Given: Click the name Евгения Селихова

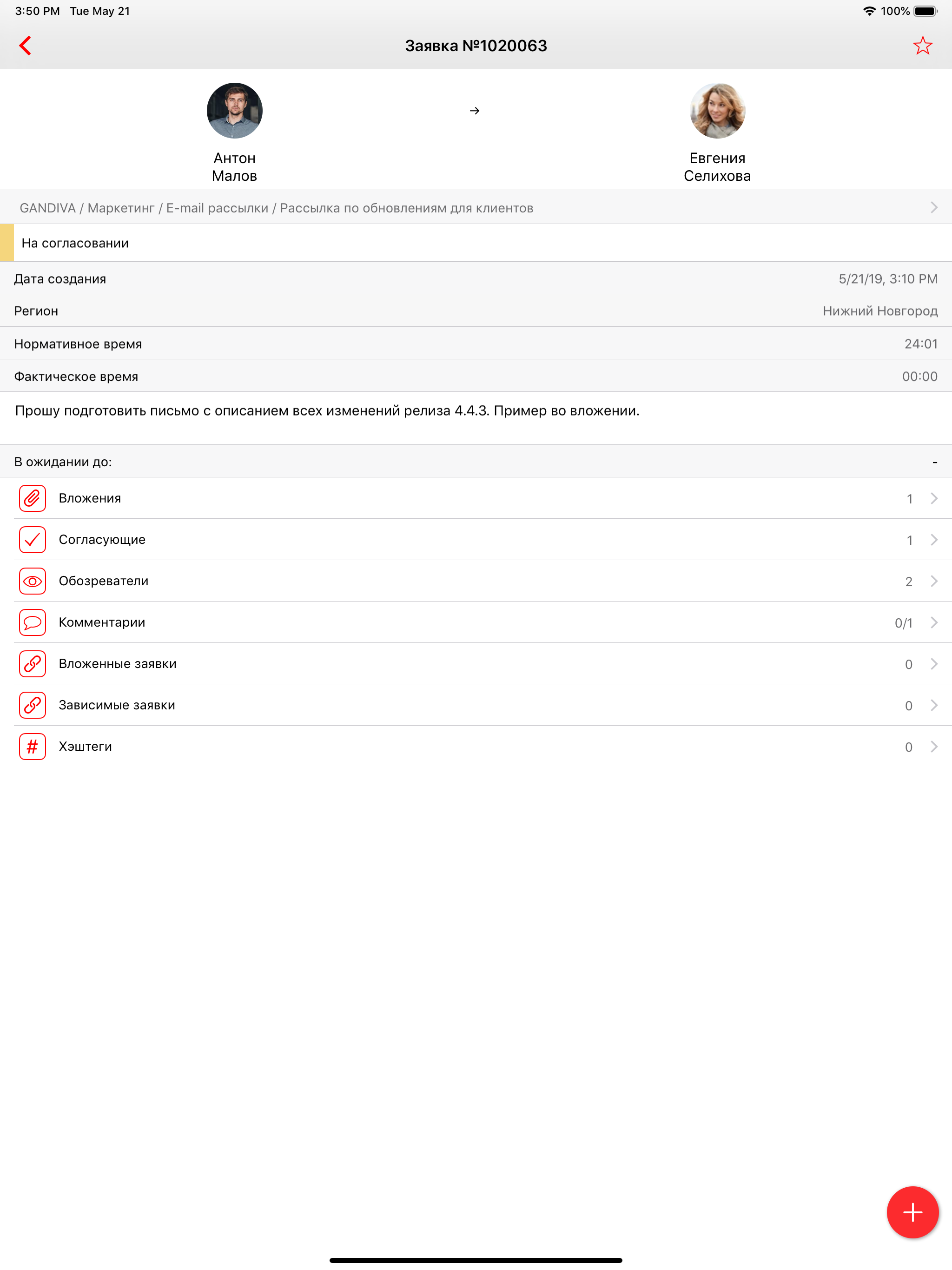Looking at the screenshot, I should [717, 167].
